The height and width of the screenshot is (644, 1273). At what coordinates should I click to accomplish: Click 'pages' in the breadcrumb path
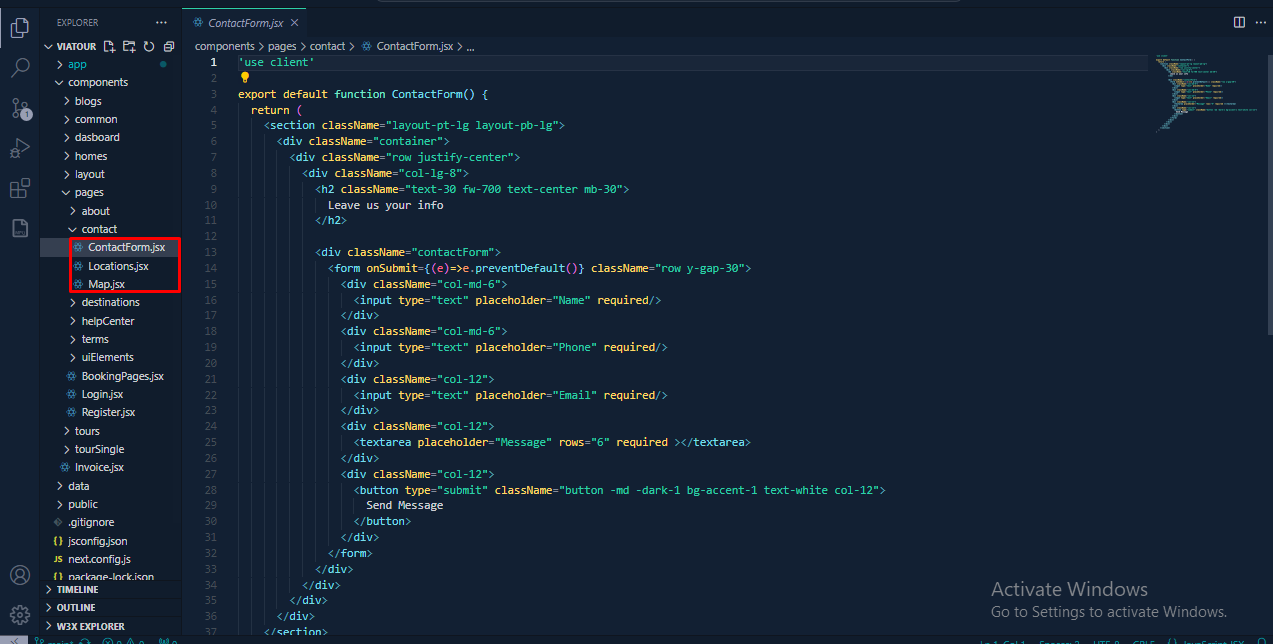pyautogui.click(x=283, y=46)
